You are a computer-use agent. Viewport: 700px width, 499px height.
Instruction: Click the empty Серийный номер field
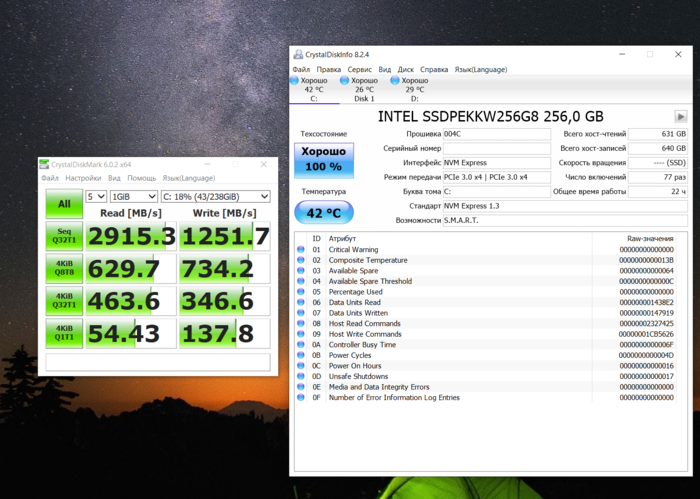(496, 148)
